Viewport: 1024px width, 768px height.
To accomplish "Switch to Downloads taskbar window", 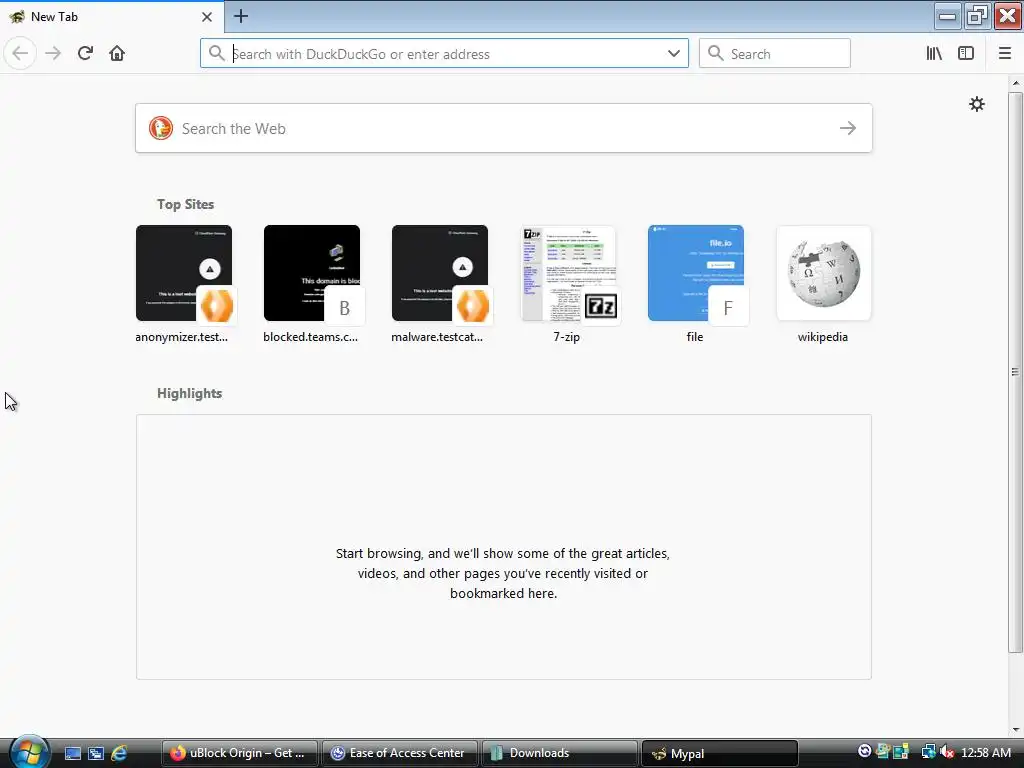I will (560, 753).
